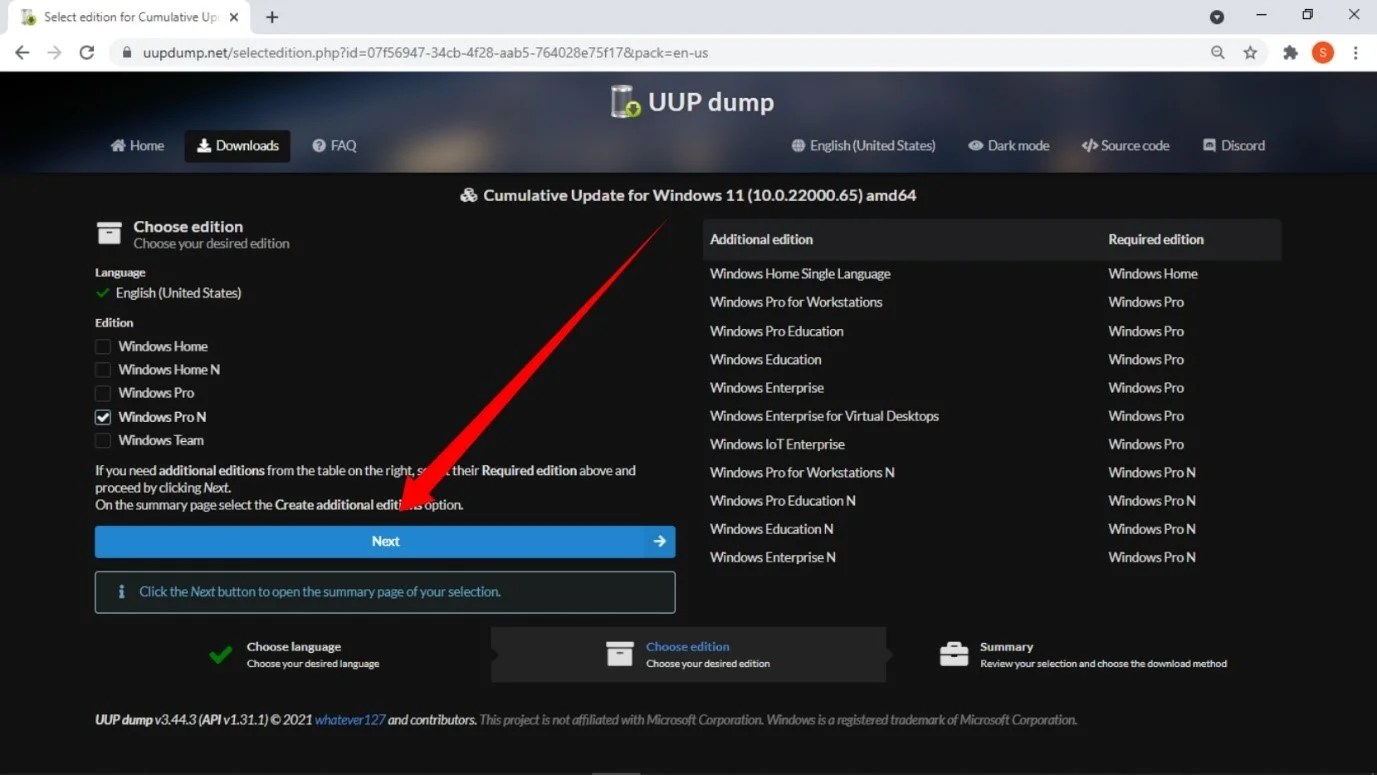
Task: Open a new browser tab
Action: click(x=272, y=17)
